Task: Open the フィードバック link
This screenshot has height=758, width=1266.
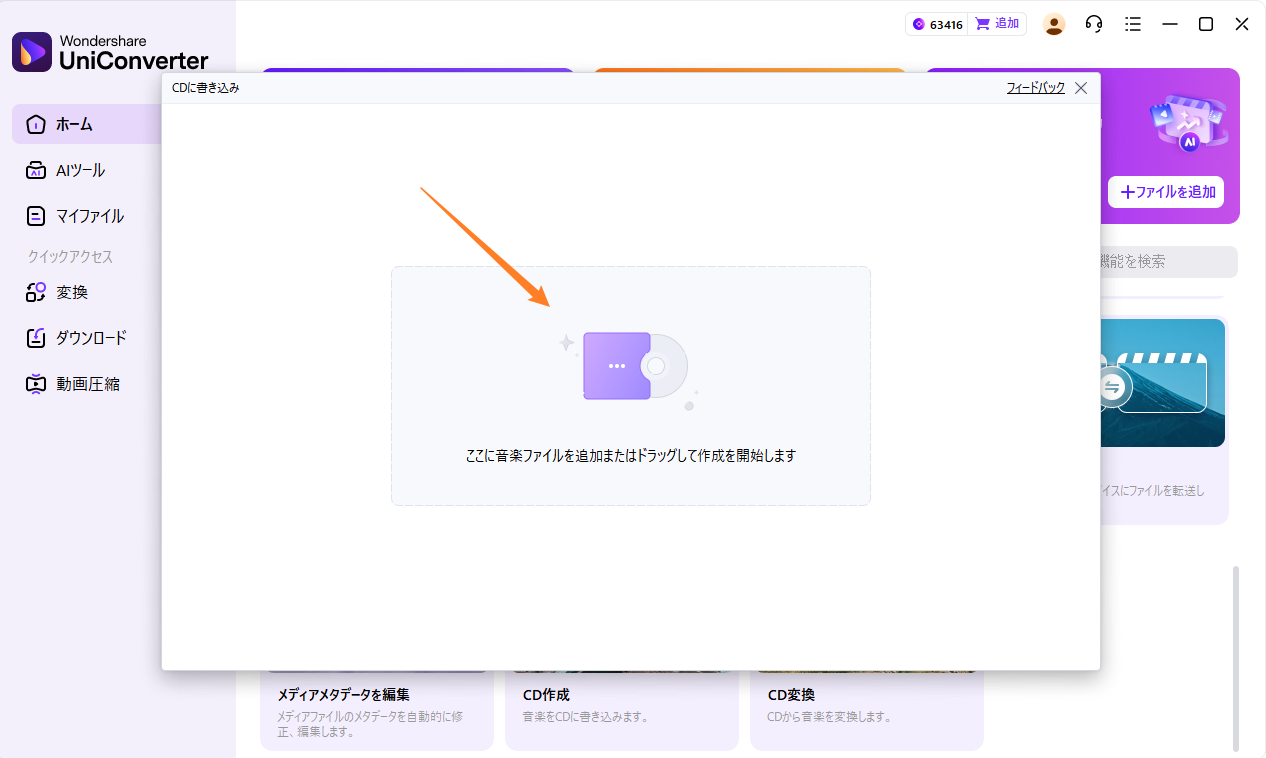Action: pos(1037,87)
